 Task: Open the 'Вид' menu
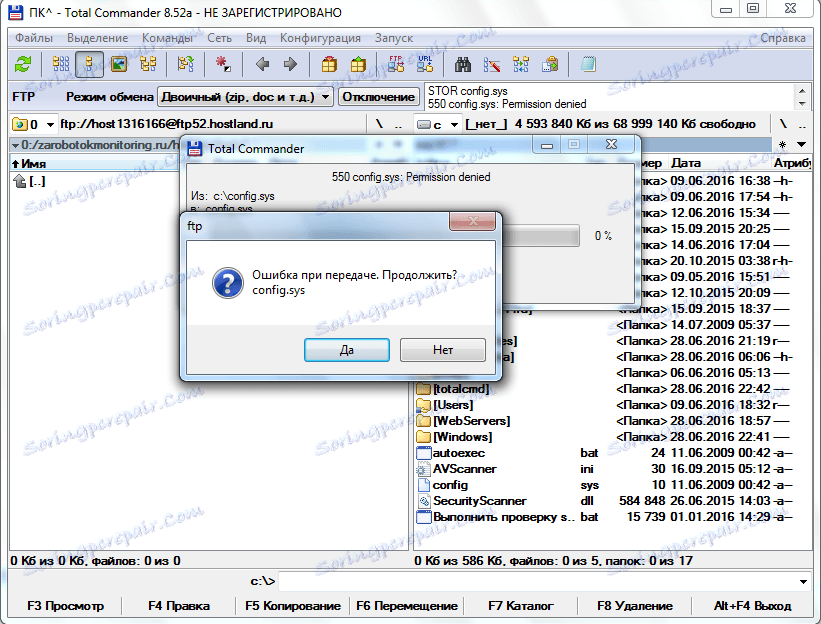pos(256,38)
